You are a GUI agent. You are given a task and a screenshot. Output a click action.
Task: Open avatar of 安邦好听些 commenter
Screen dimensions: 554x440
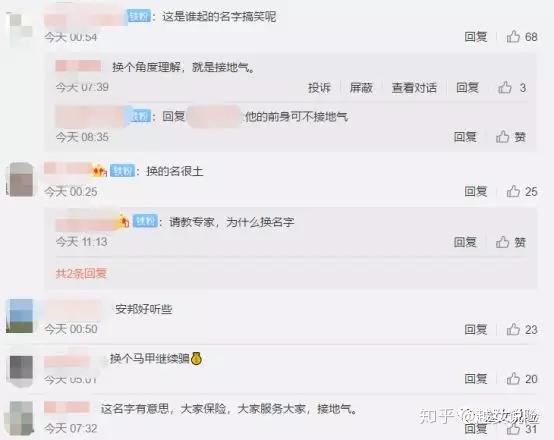[x=20, y=316]
